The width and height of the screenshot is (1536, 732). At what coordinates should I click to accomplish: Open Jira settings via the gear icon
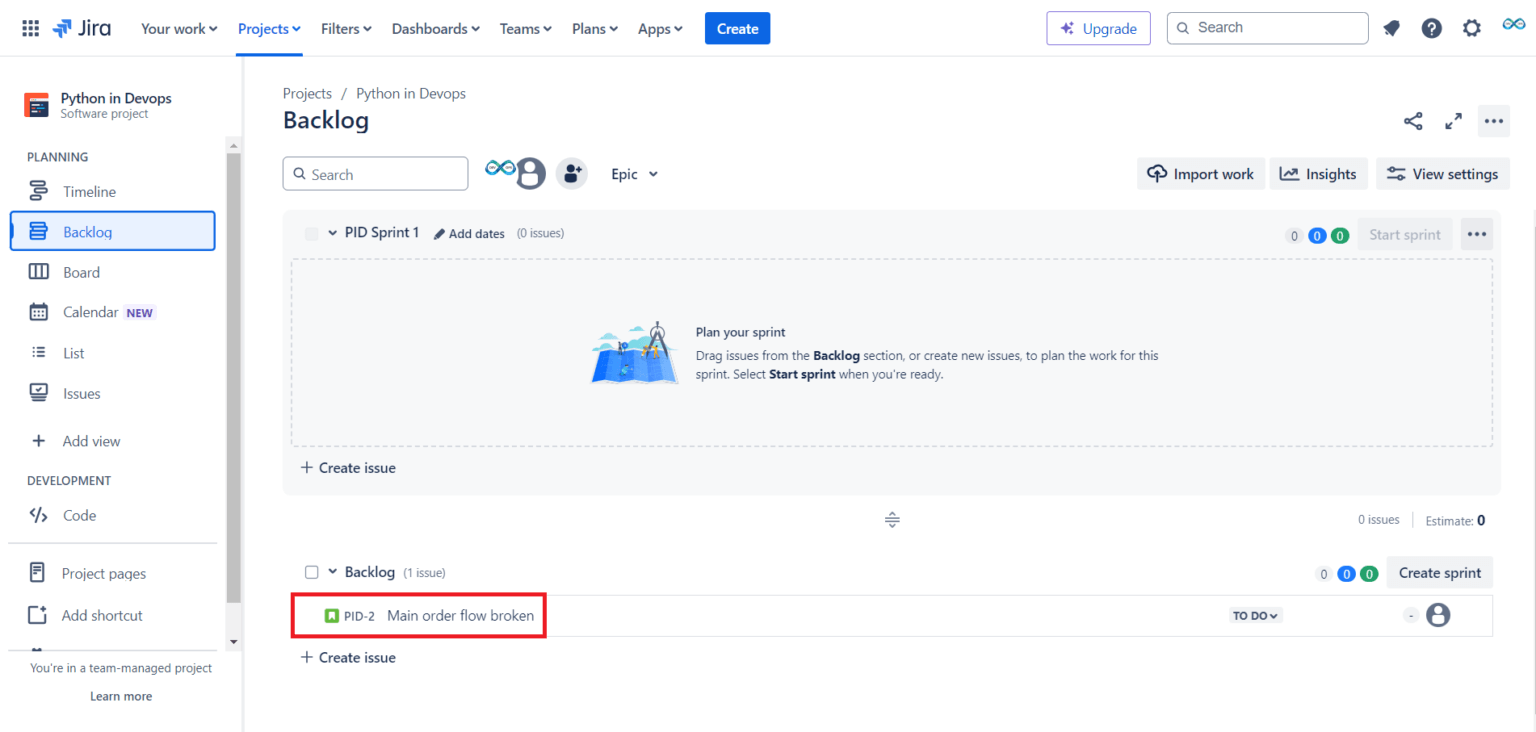tap(1472, 28)
